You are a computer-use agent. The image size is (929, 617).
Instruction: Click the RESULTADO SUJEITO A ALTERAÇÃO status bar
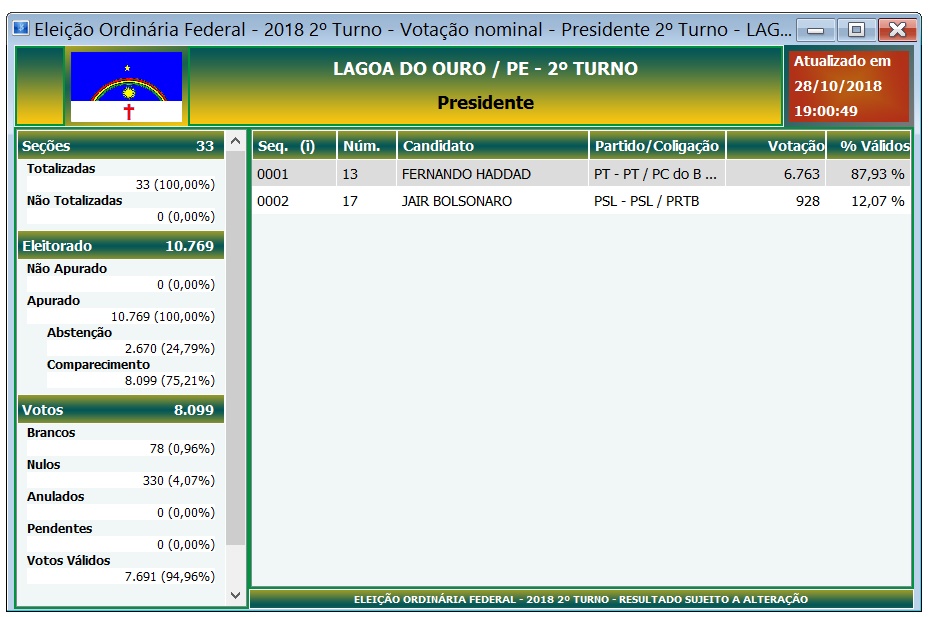pos(581,600)
